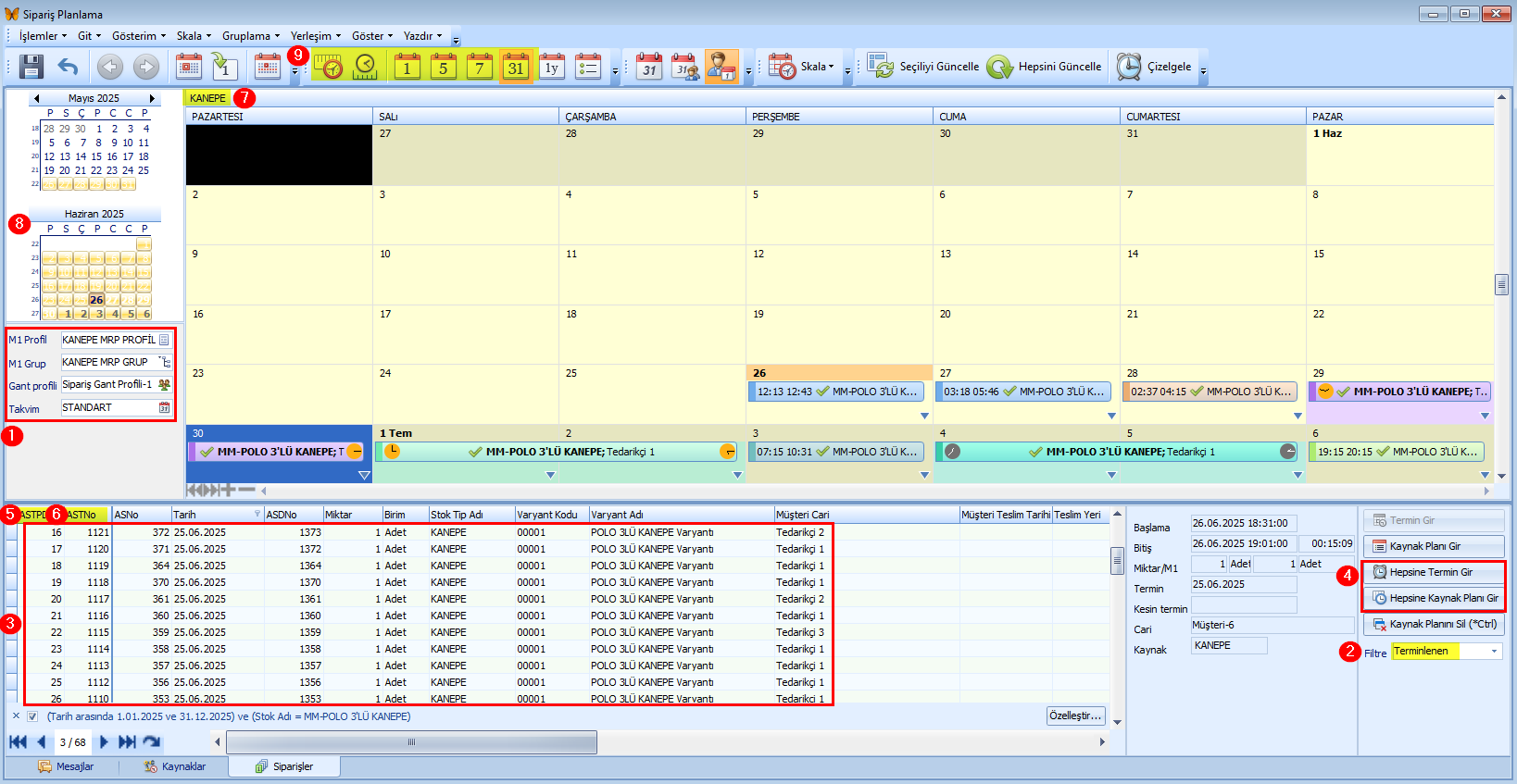The height and width of the screenshot is (784, 1517).
Task: Show next month in mini calendar
Action: click(152, 98)
